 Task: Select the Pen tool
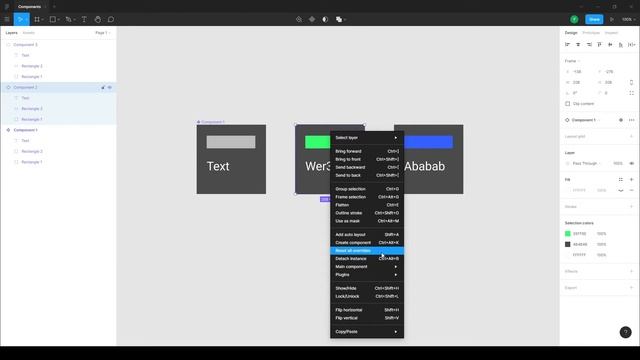68,19
